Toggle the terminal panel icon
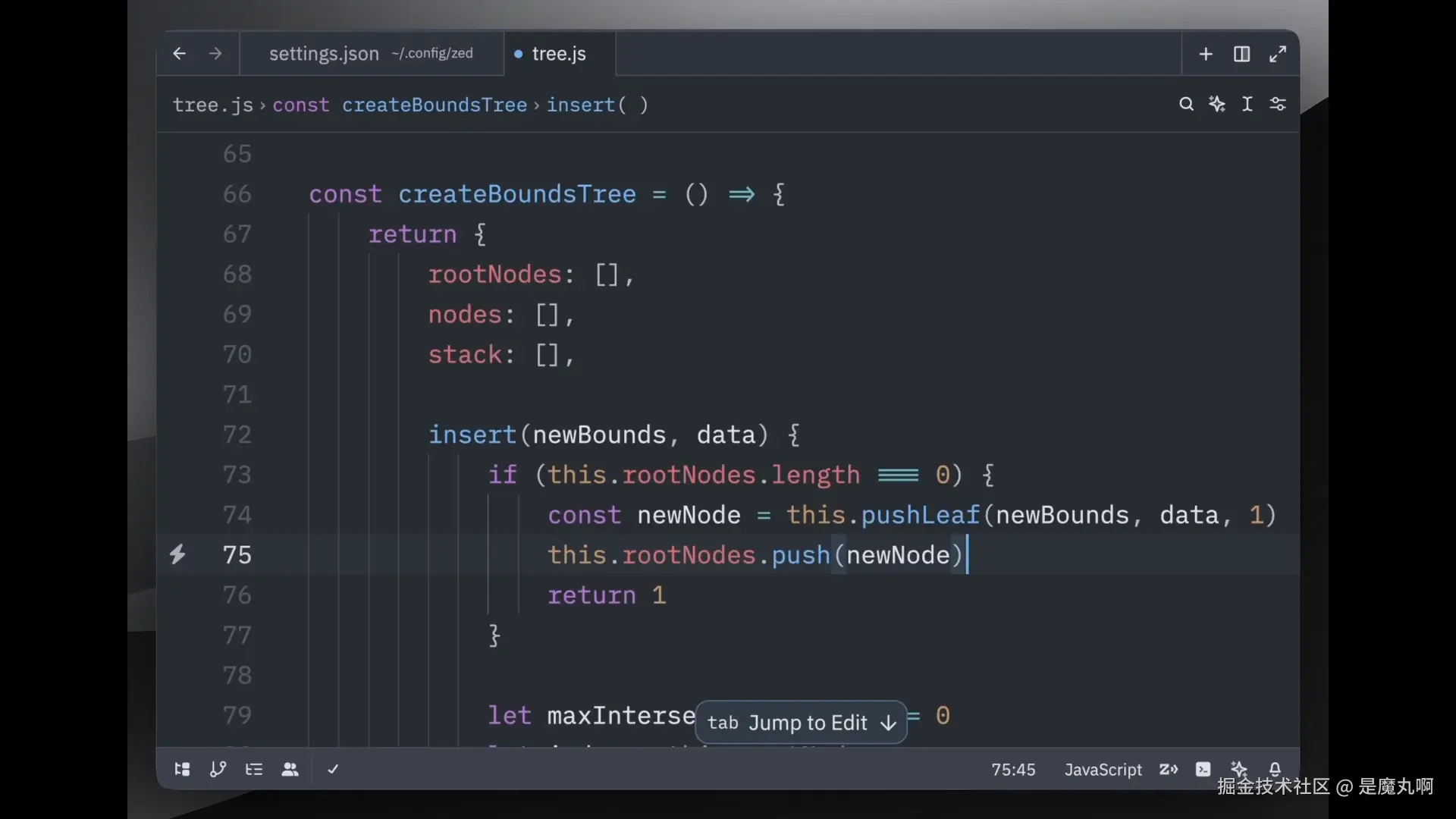The image size is (1456, 819). [x=1203, y=769]
